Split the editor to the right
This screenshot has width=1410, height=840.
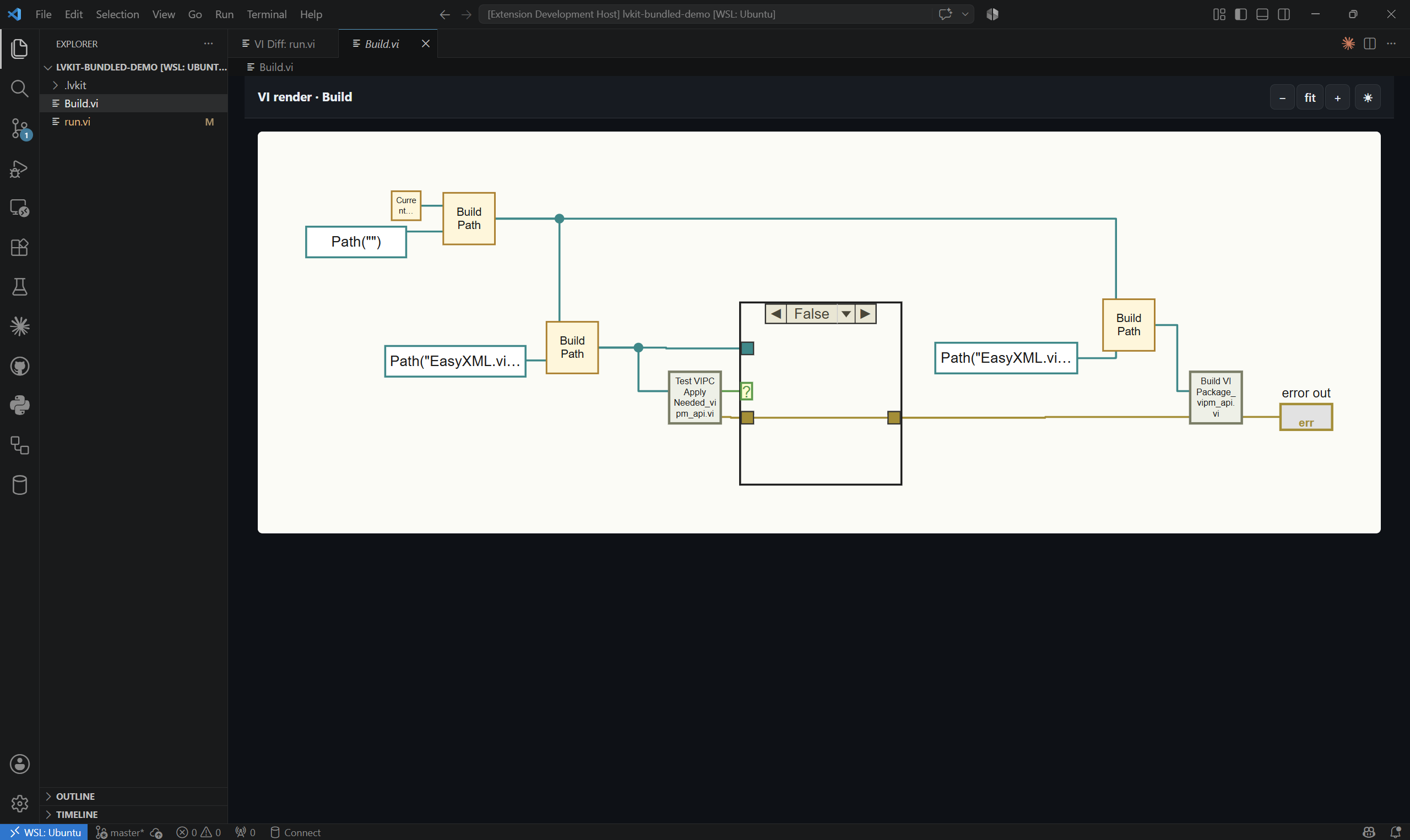point(1370,43)
